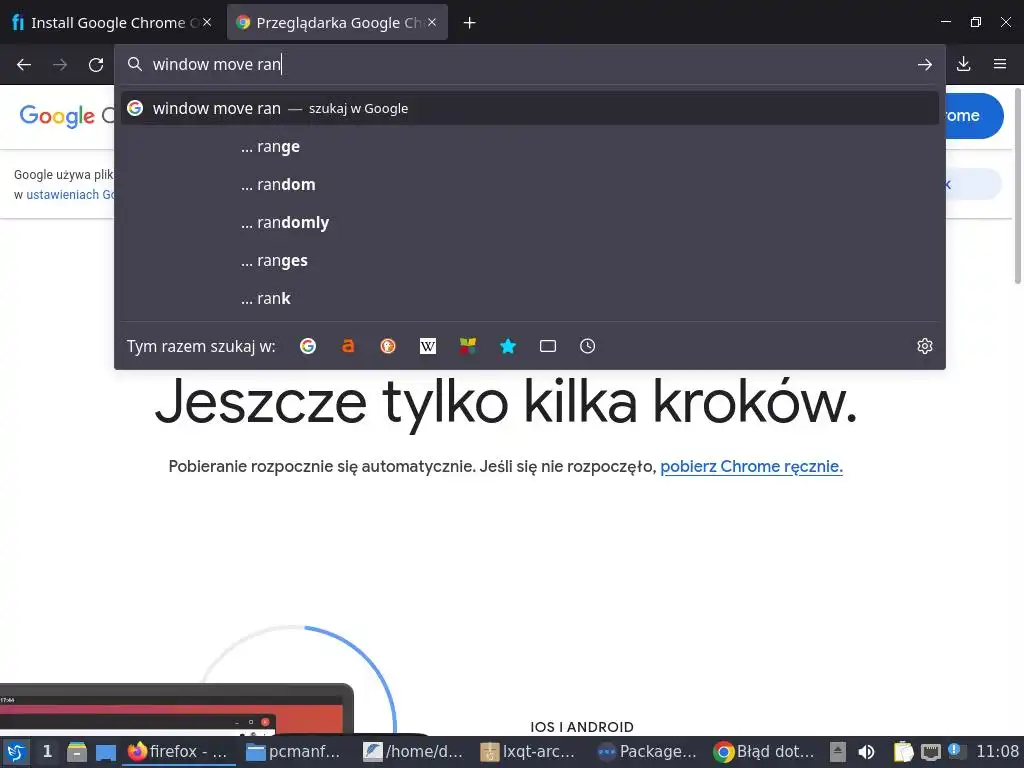This screenshot has height=768, width=1024.
Task: Click the Google logo on the page
Action: coord(57,116)
